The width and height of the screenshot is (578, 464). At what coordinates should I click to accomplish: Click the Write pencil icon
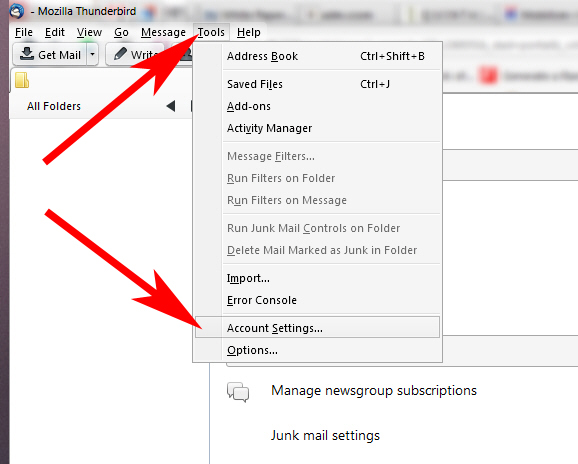point(120,54)
